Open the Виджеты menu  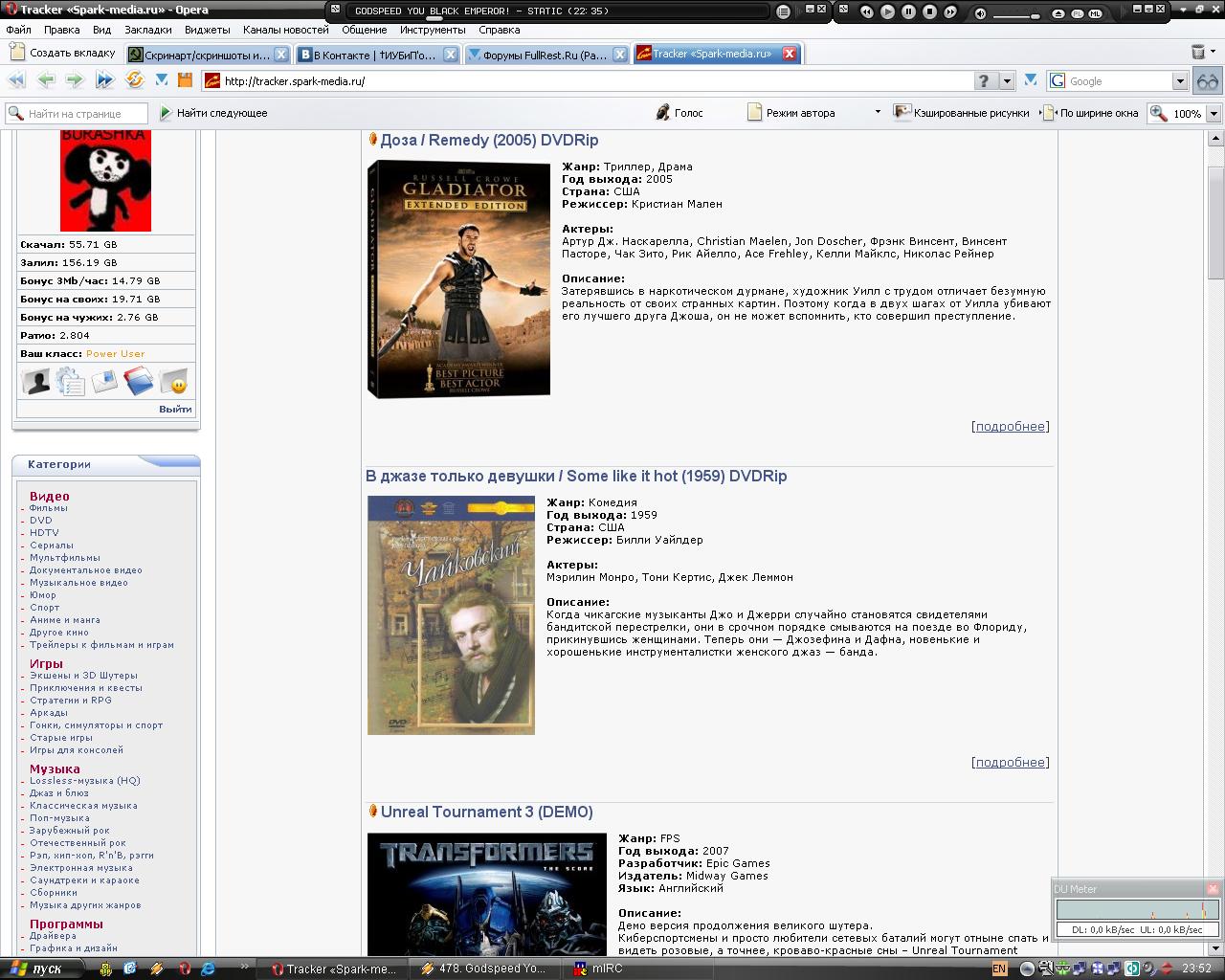[208, 30]
